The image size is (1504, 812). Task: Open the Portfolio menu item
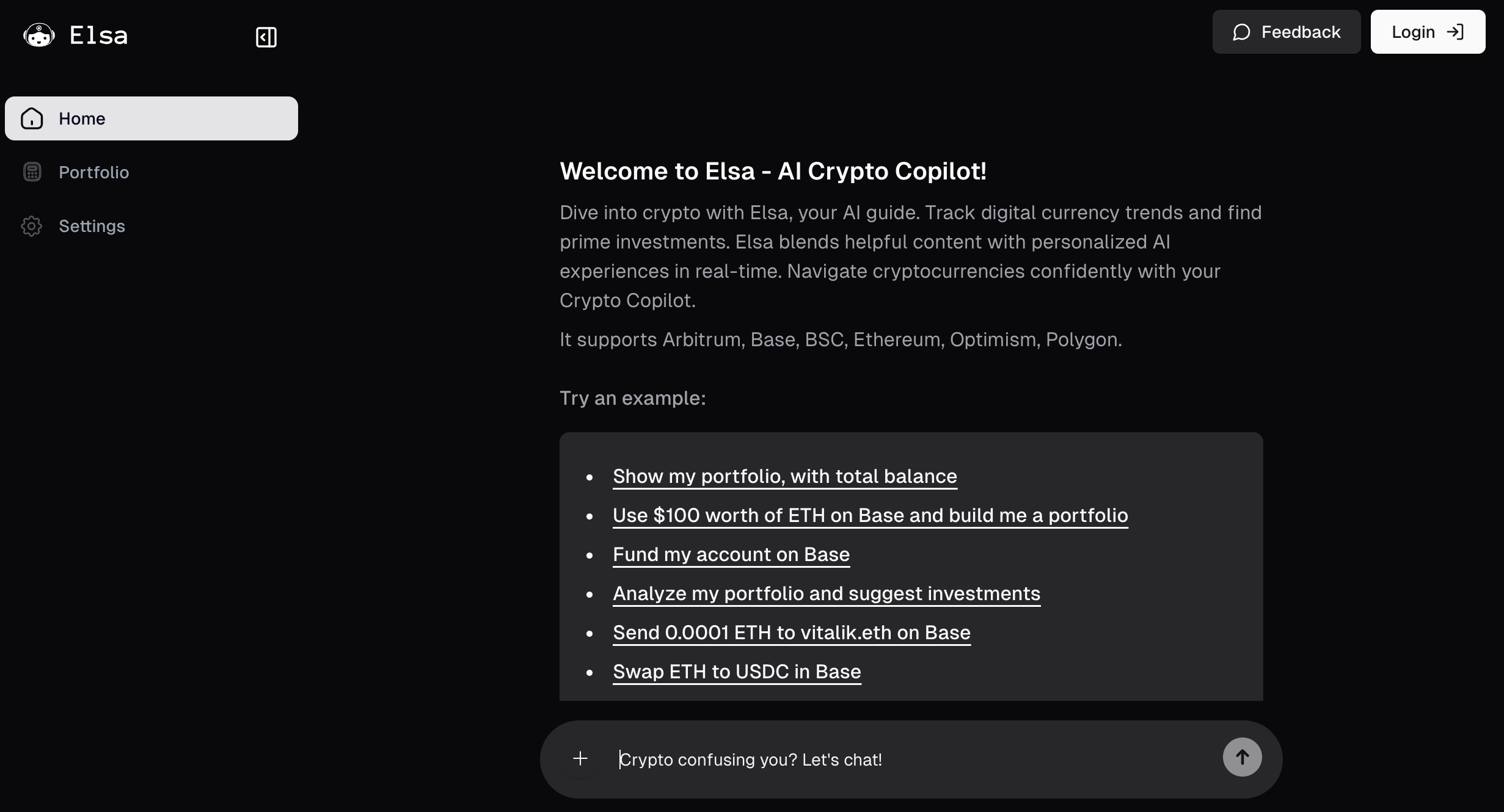pos(151,172)
